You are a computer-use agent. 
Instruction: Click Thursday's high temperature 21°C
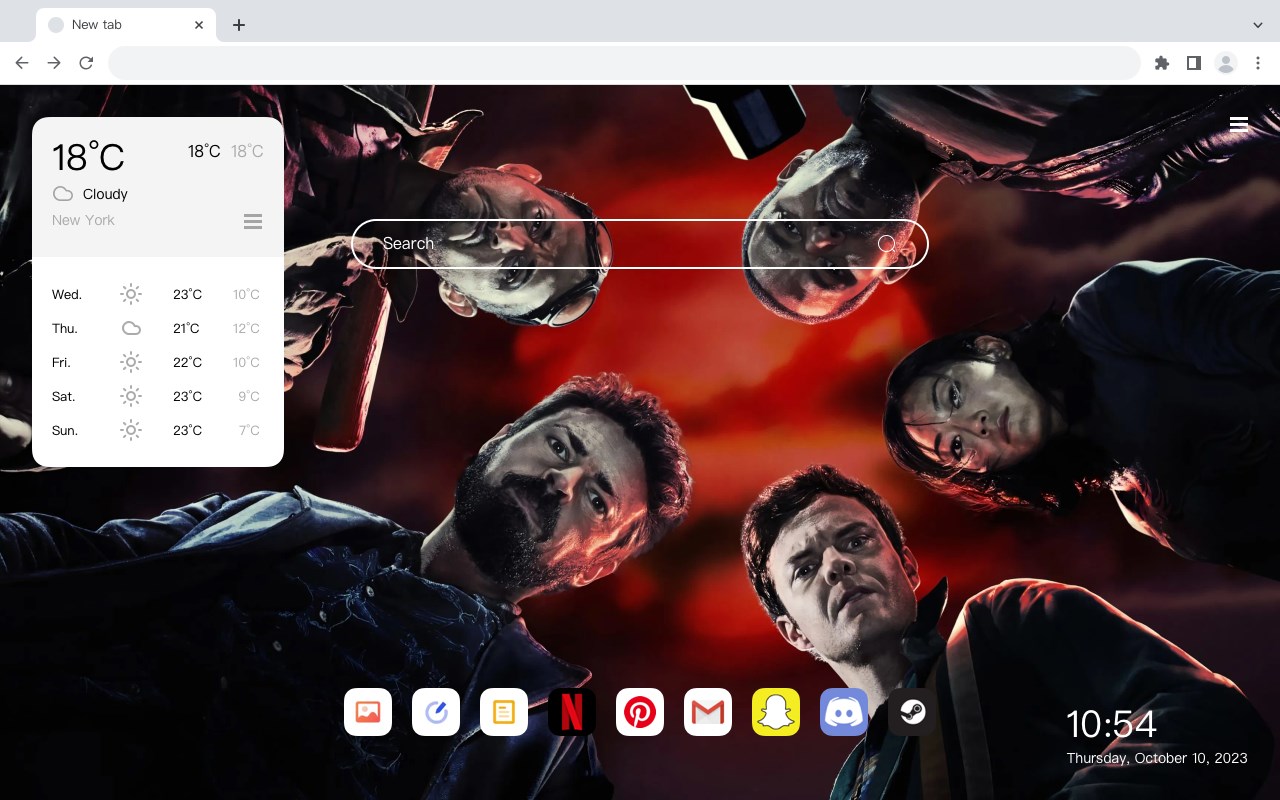pyautogui.click(x=186, y=328)
